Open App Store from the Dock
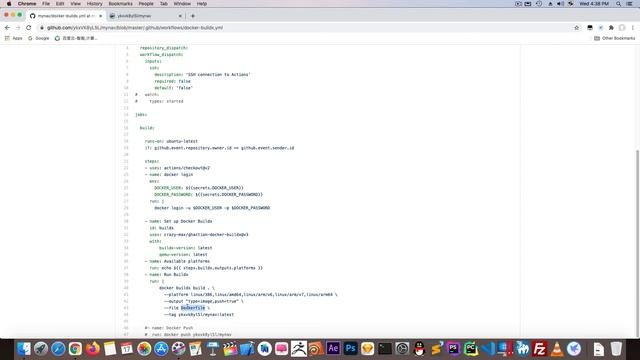640x360 pixels. tap(161, 349)
